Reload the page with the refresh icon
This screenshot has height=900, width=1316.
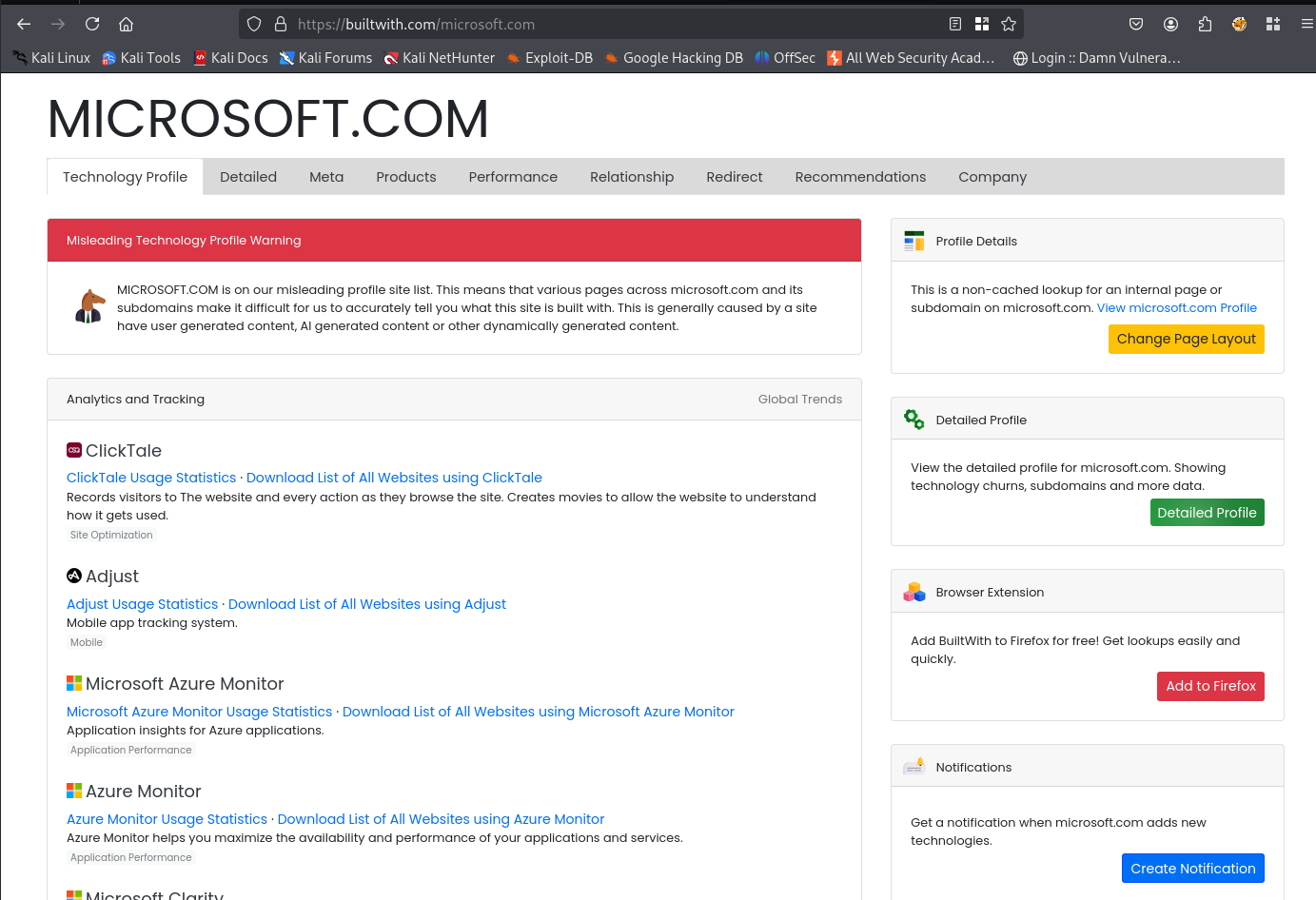[92, 24]
